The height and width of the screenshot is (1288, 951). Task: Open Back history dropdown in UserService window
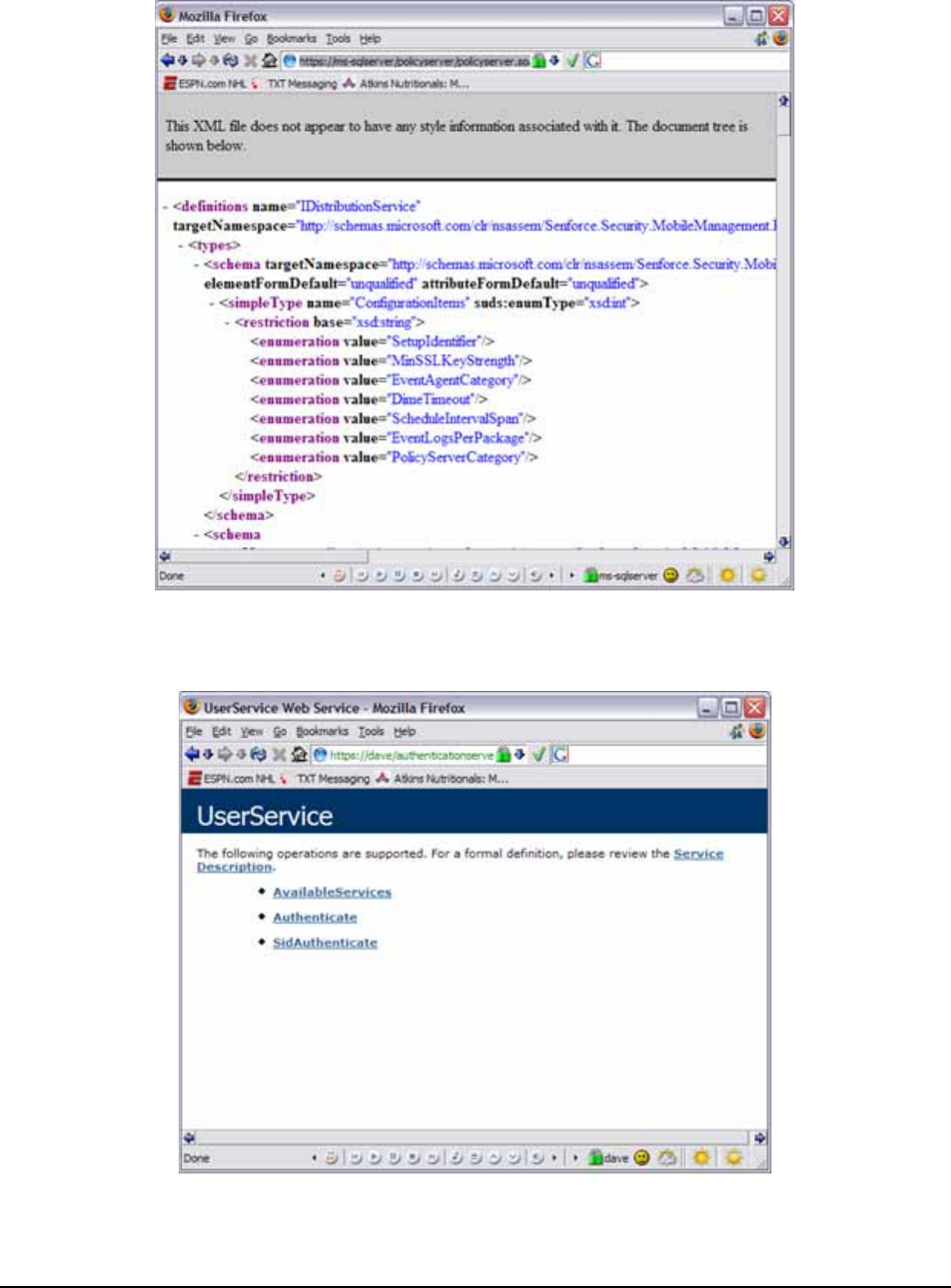208,755
